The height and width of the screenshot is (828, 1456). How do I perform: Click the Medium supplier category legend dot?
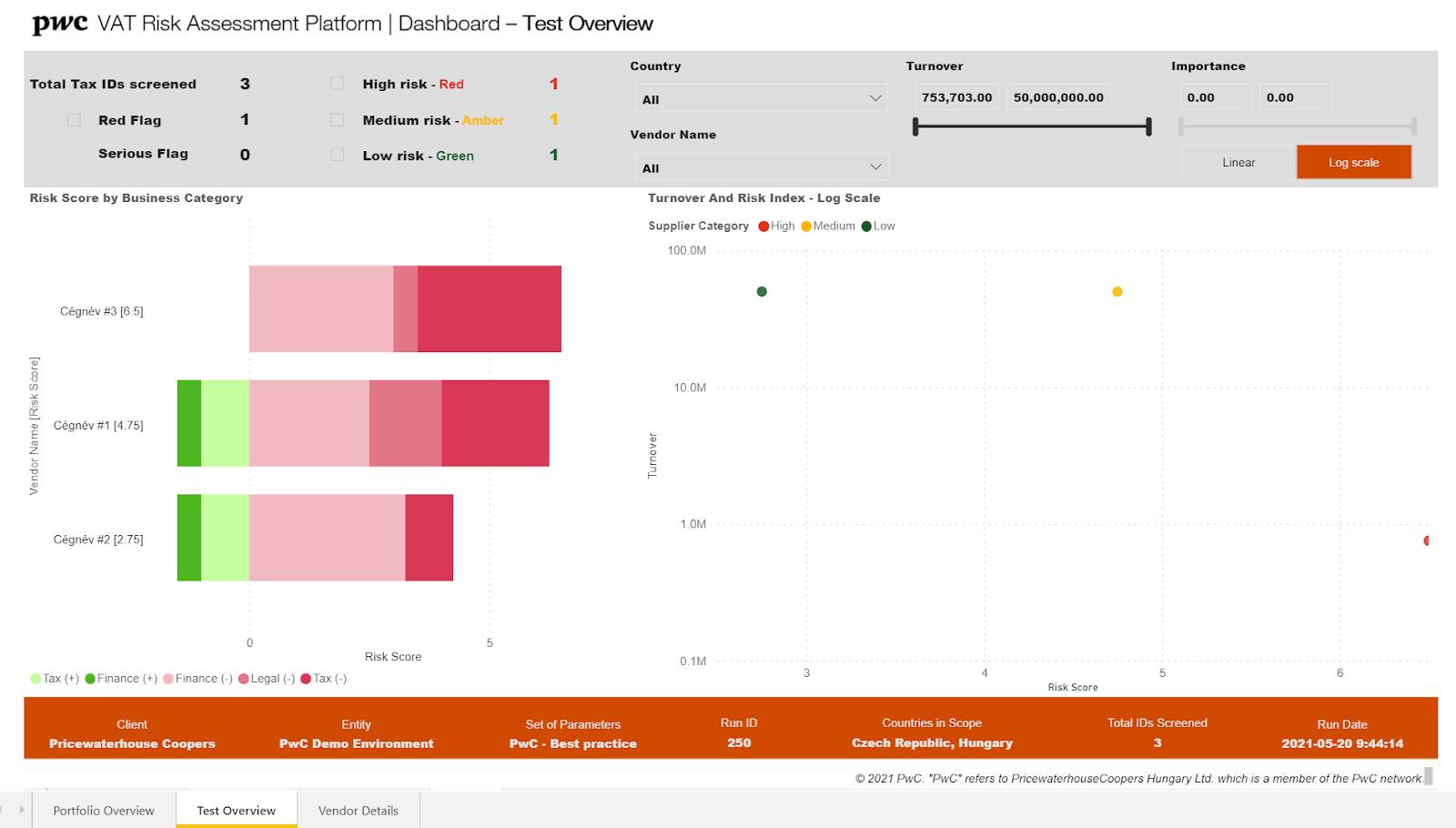pos(806,227)
